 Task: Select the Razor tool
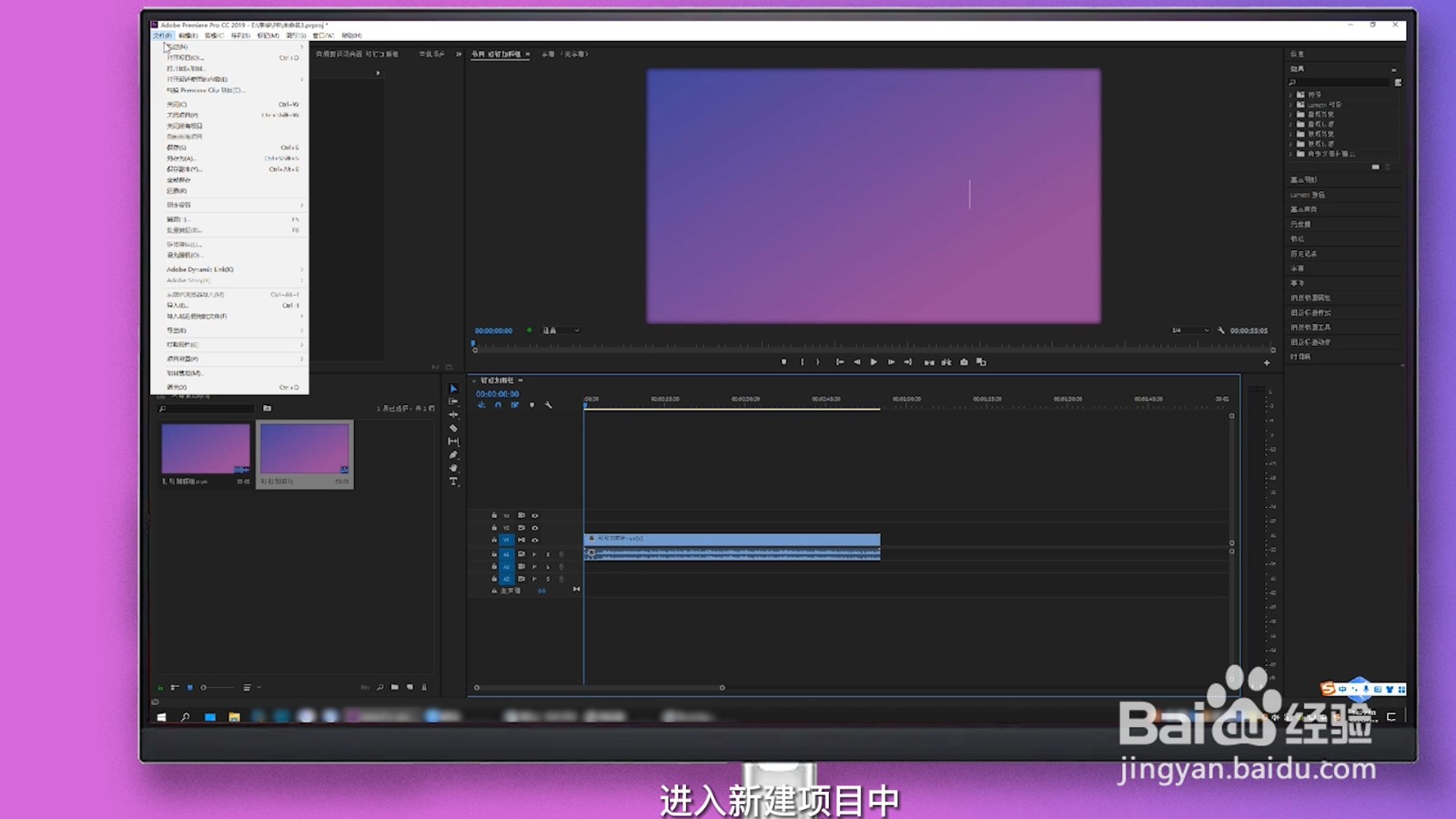tap(453, 428)
